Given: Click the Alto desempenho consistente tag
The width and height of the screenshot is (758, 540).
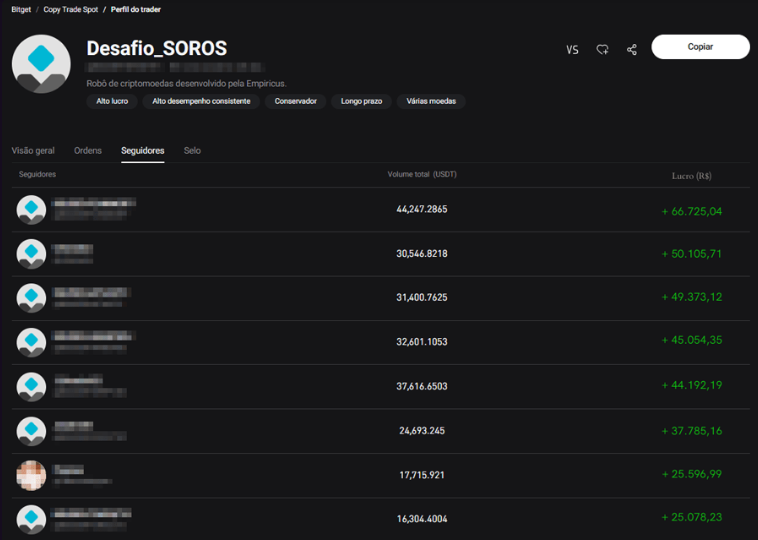Looking at the screenshot, I should [201, 102].
